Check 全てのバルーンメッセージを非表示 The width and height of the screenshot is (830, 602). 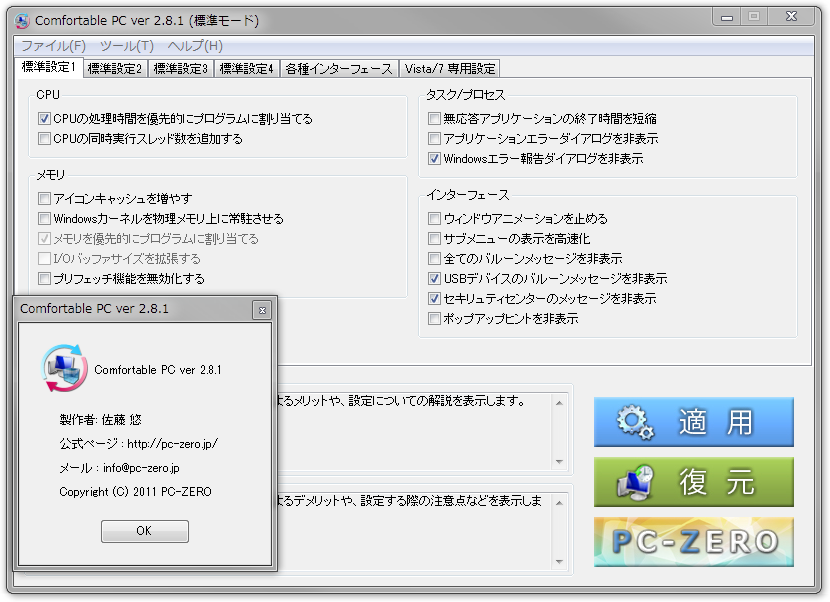click(434, 258)
